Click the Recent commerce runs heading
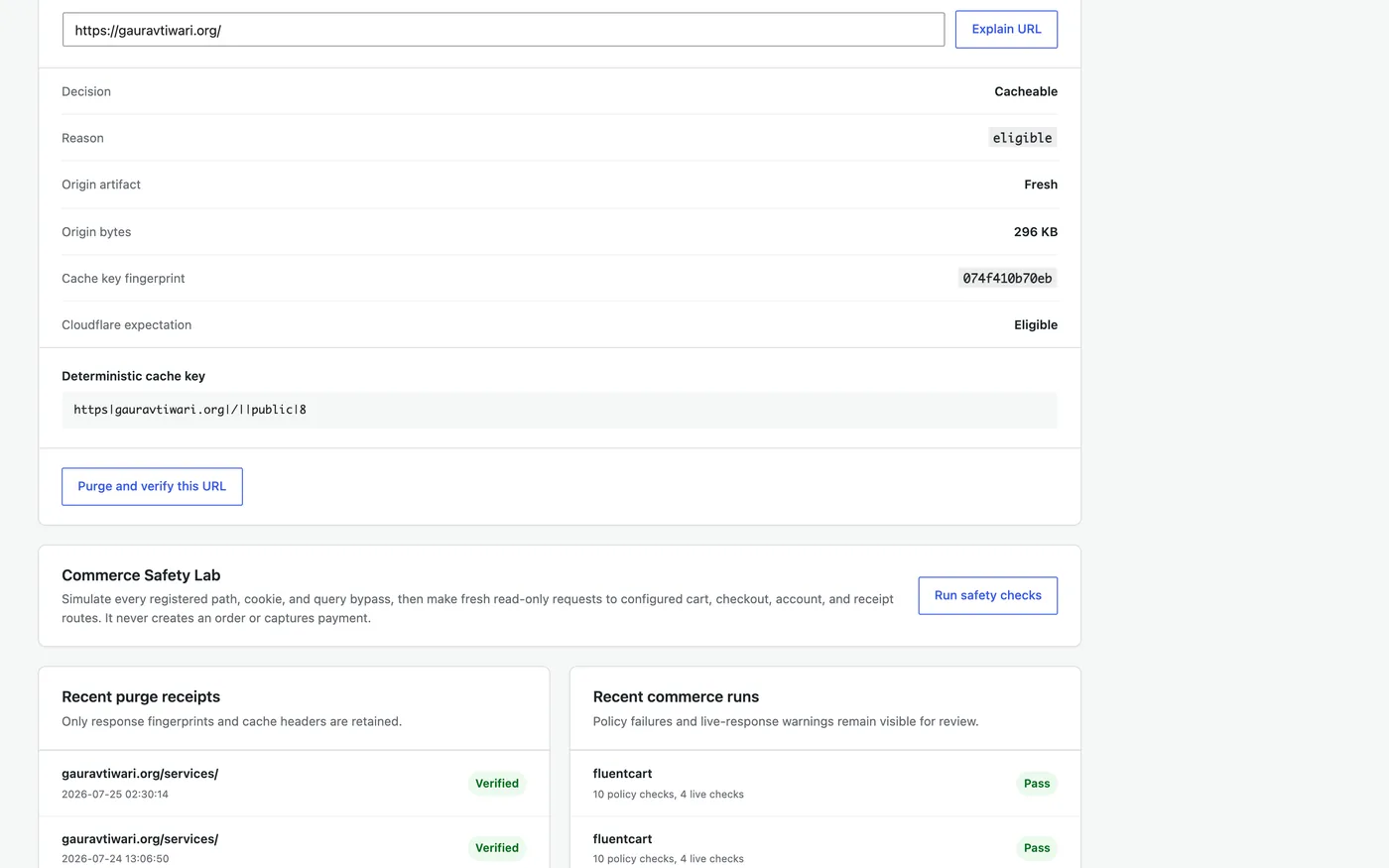The width and height of the screenshot is (1389, 868). [676, 697]
